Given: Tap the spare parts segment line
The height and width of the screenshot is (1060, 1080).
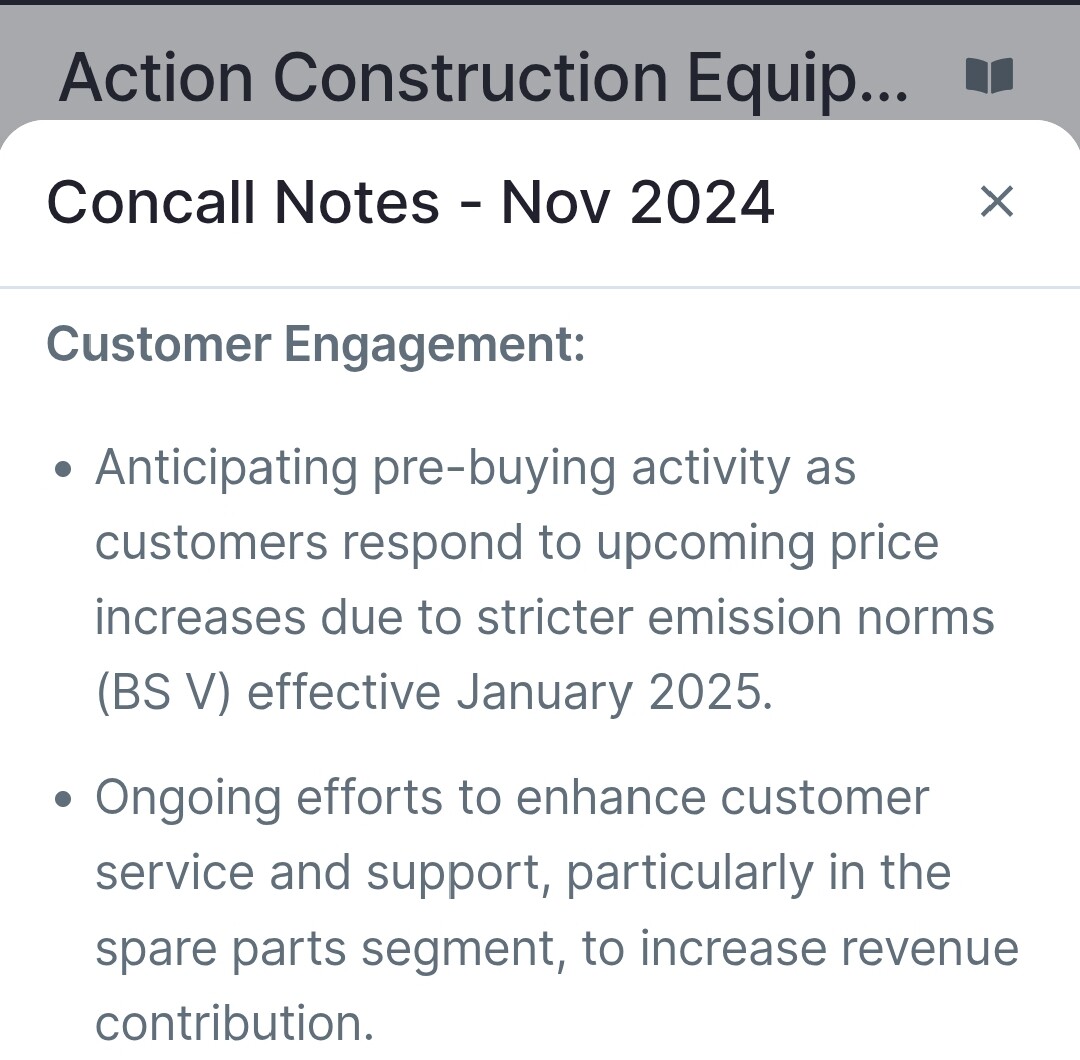Looking at the screenshot, I should point(557,950).
